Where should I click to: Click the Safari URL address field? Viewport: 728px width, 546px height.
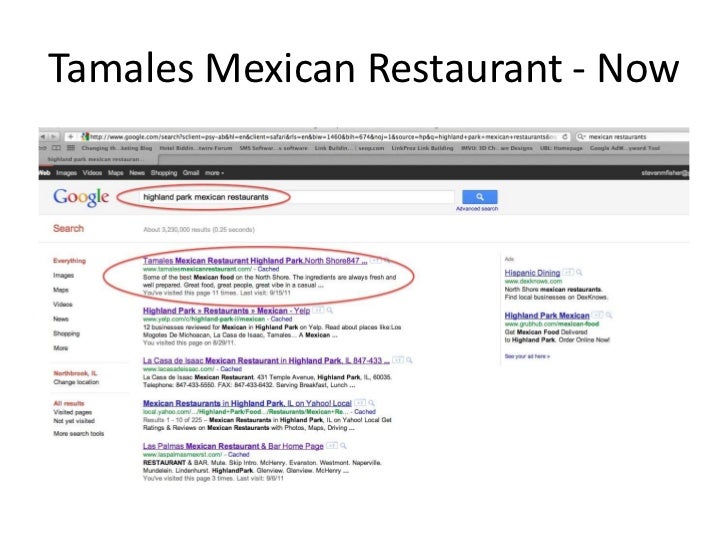click(320, 136)
